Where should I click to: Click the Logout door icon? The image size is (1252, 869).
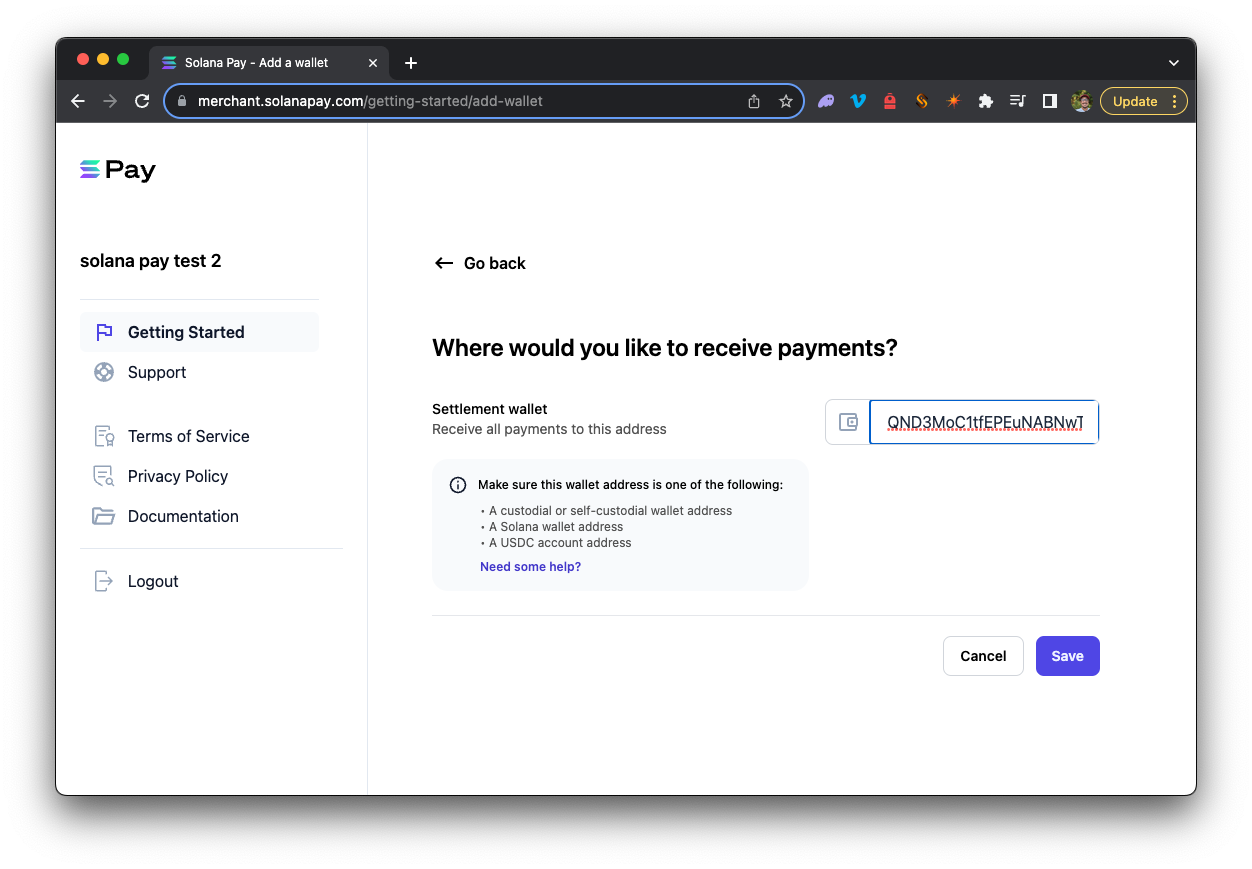pos(104,581)
